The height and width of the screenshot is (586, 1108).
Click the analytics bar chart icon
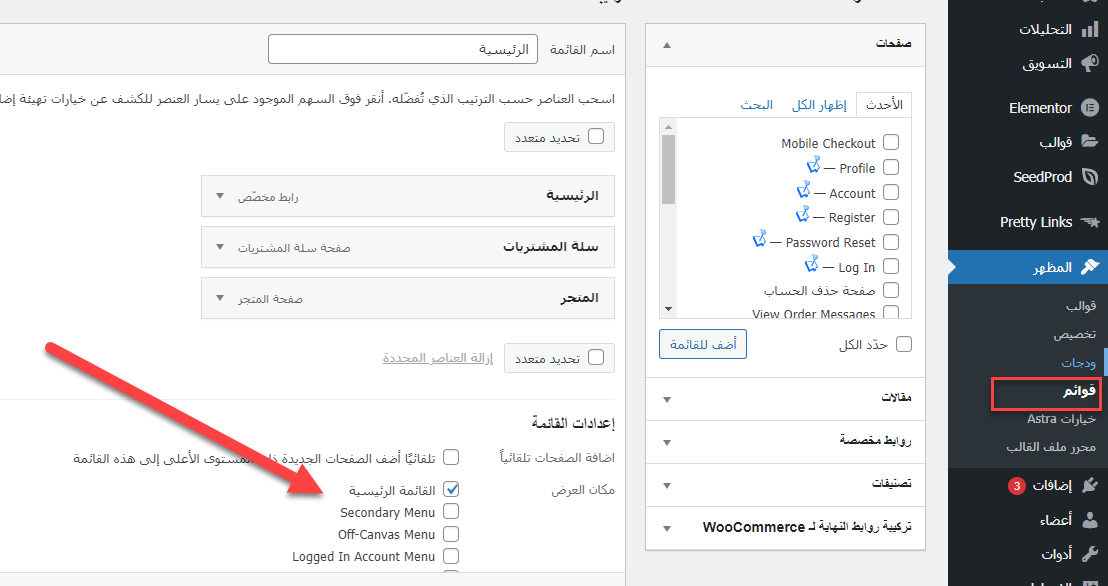pyautogui.click(x=1089, y=29)
